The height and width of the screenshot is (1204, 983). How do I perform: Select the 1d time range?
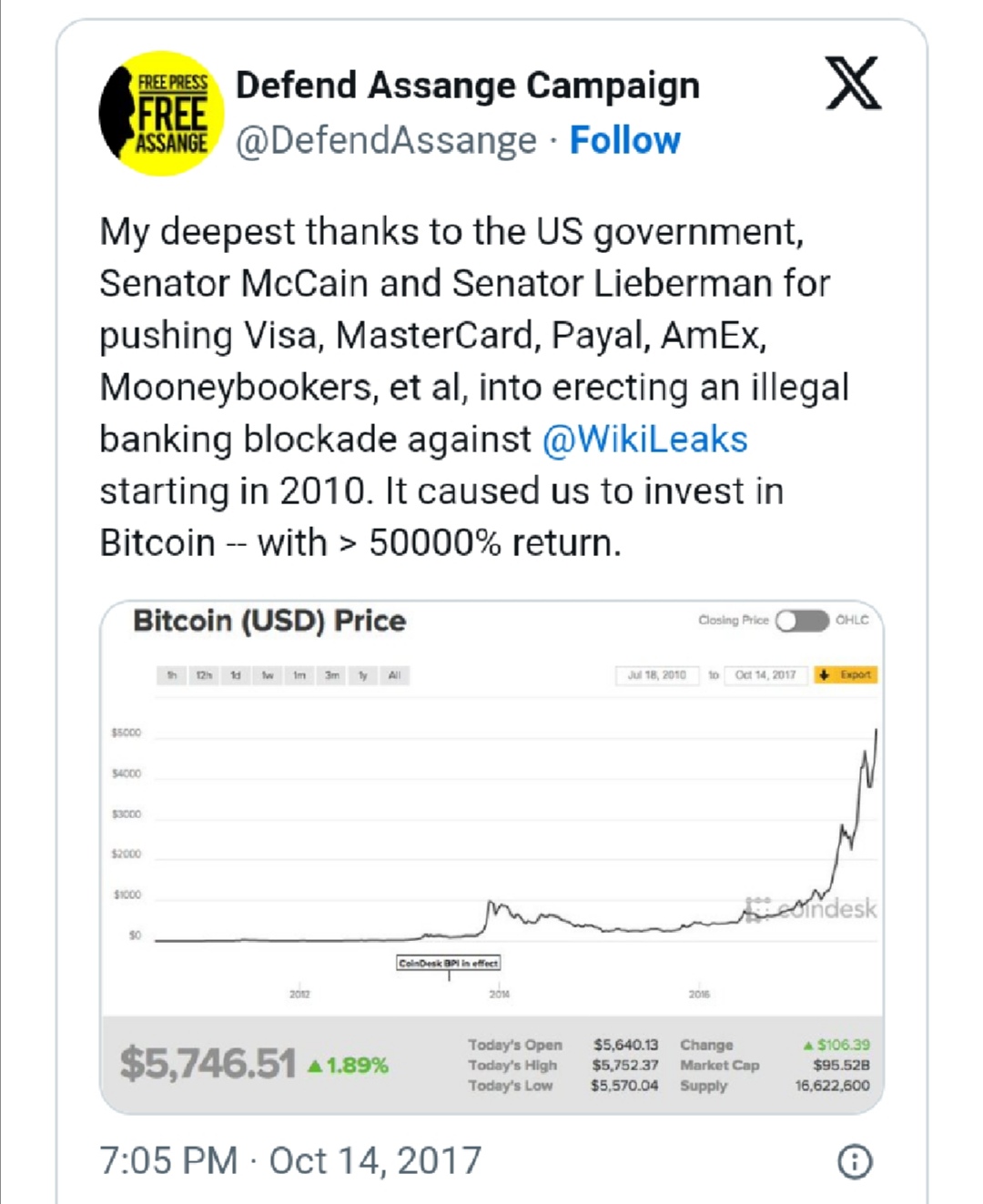(236, 675)
